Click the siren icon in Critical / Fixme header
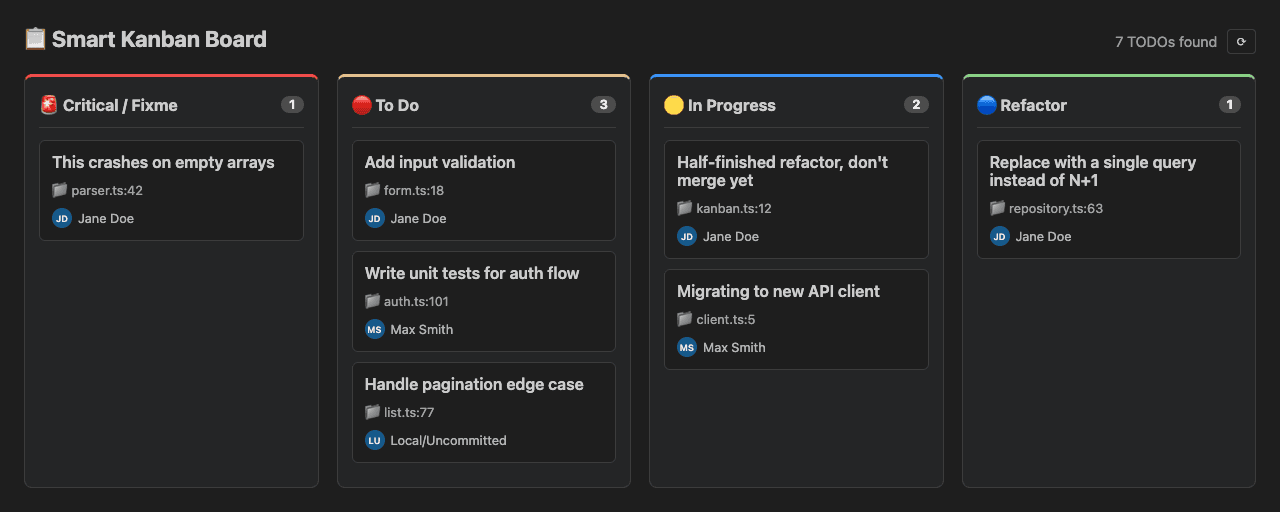The image size is (1280, 512). pos(49,105)
